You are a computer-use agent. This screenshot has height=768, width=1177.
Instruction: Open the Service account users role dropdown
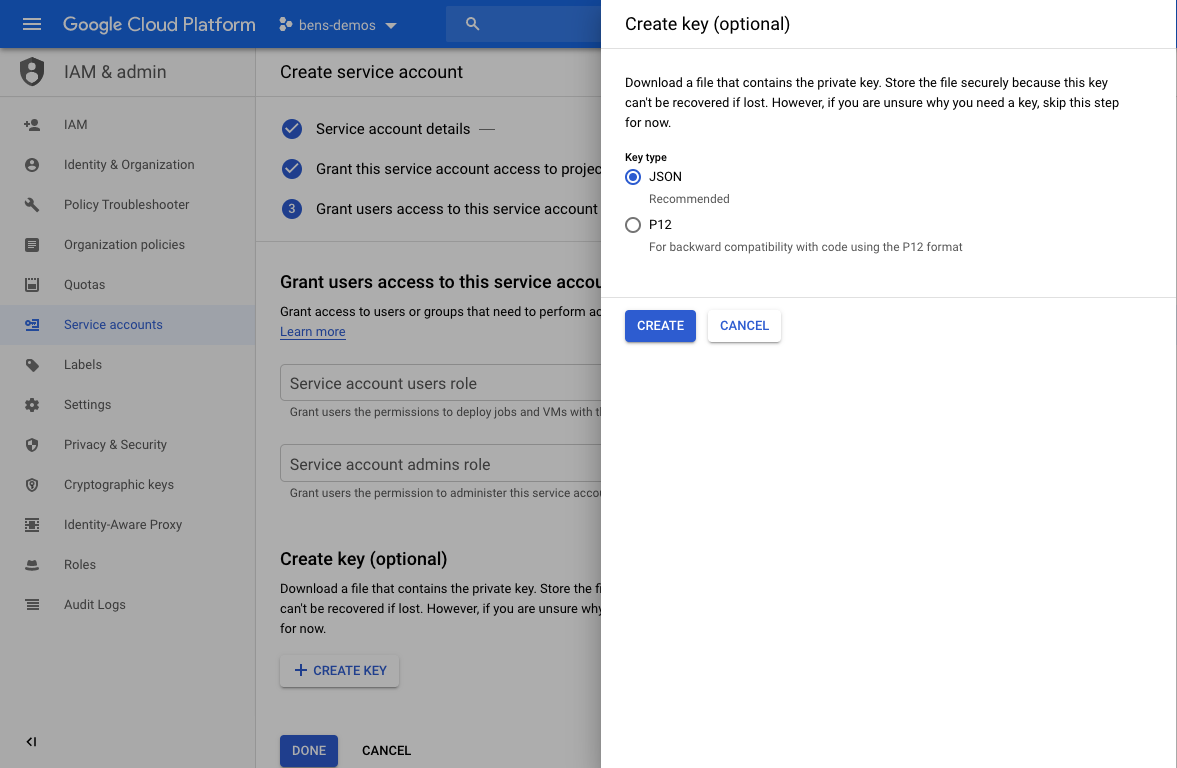click(440, 383)
